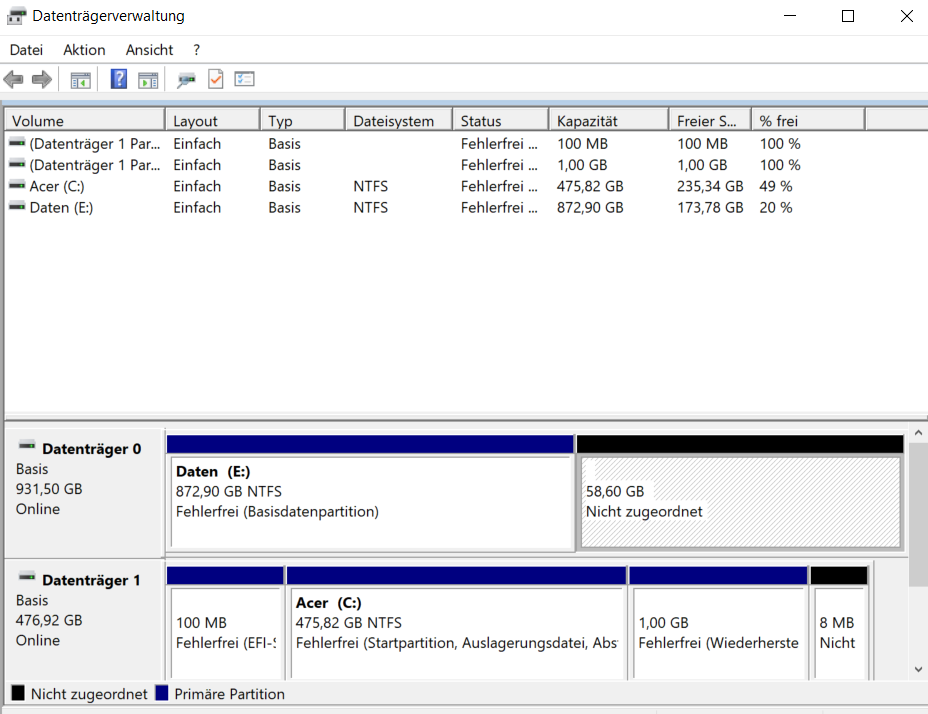Viewport: 928px width, 714px height.
Task: Click the drive icon beside Daten (E:) row
Action: (x=17, y=207)
